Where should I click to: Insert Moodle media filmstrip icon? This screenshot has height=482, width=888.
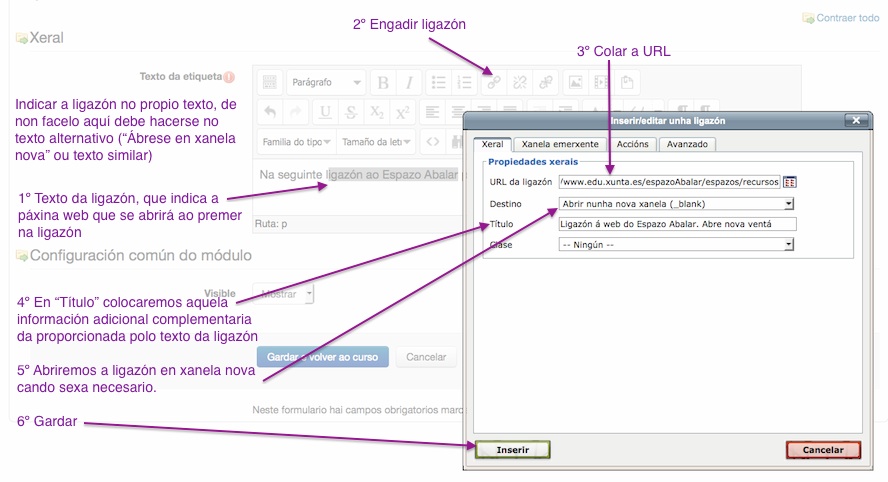coord(601,83)
